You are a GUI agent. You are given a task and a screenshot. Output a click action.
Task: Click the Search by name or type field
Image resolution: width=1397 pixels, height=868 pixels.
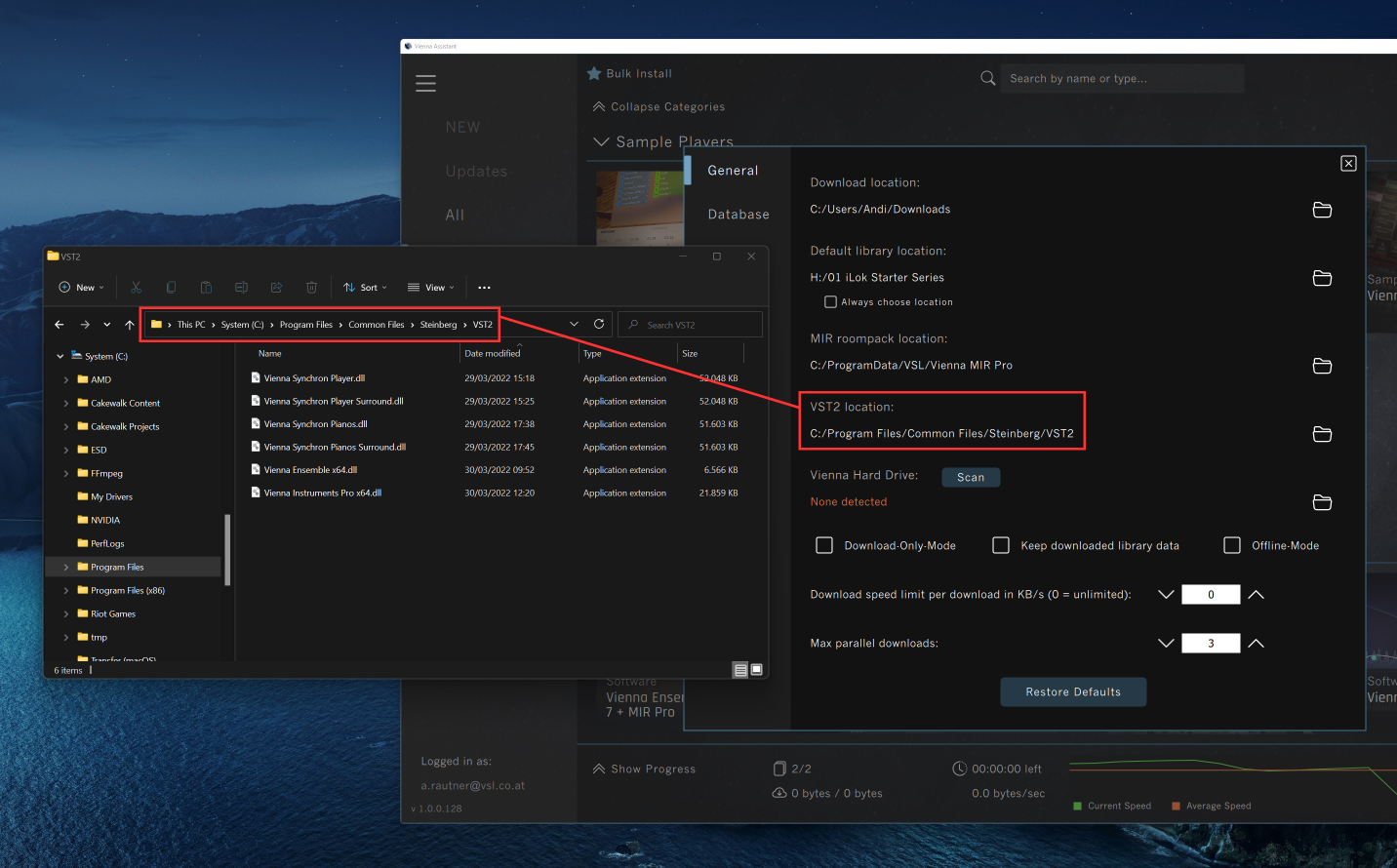pyautogui.click(x=1123, y=78)
